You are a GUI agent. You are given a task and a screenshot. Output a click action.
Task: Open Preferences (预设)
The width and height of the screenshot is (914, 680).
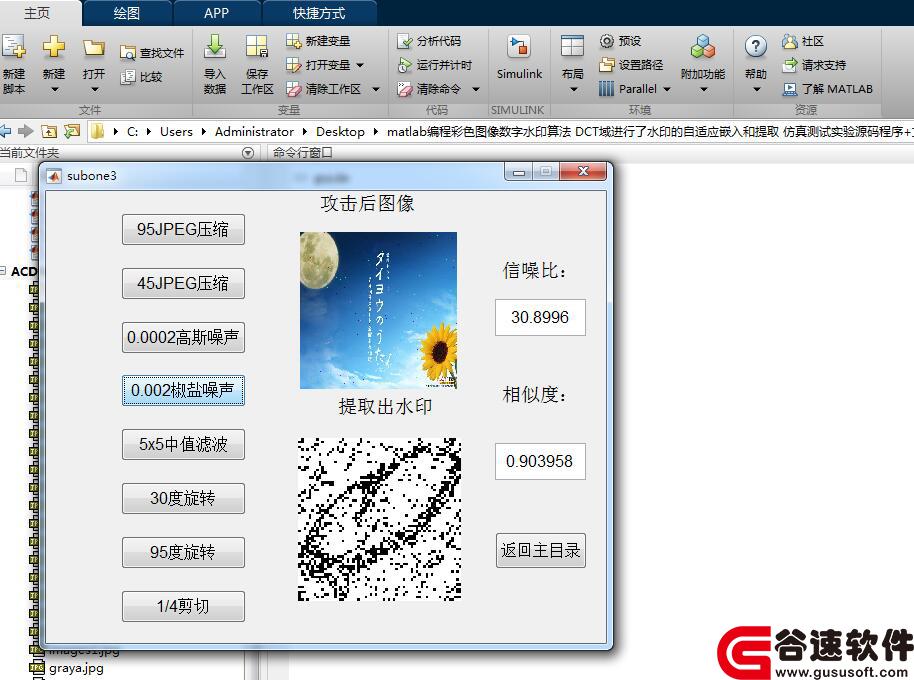tap(620, 41)
